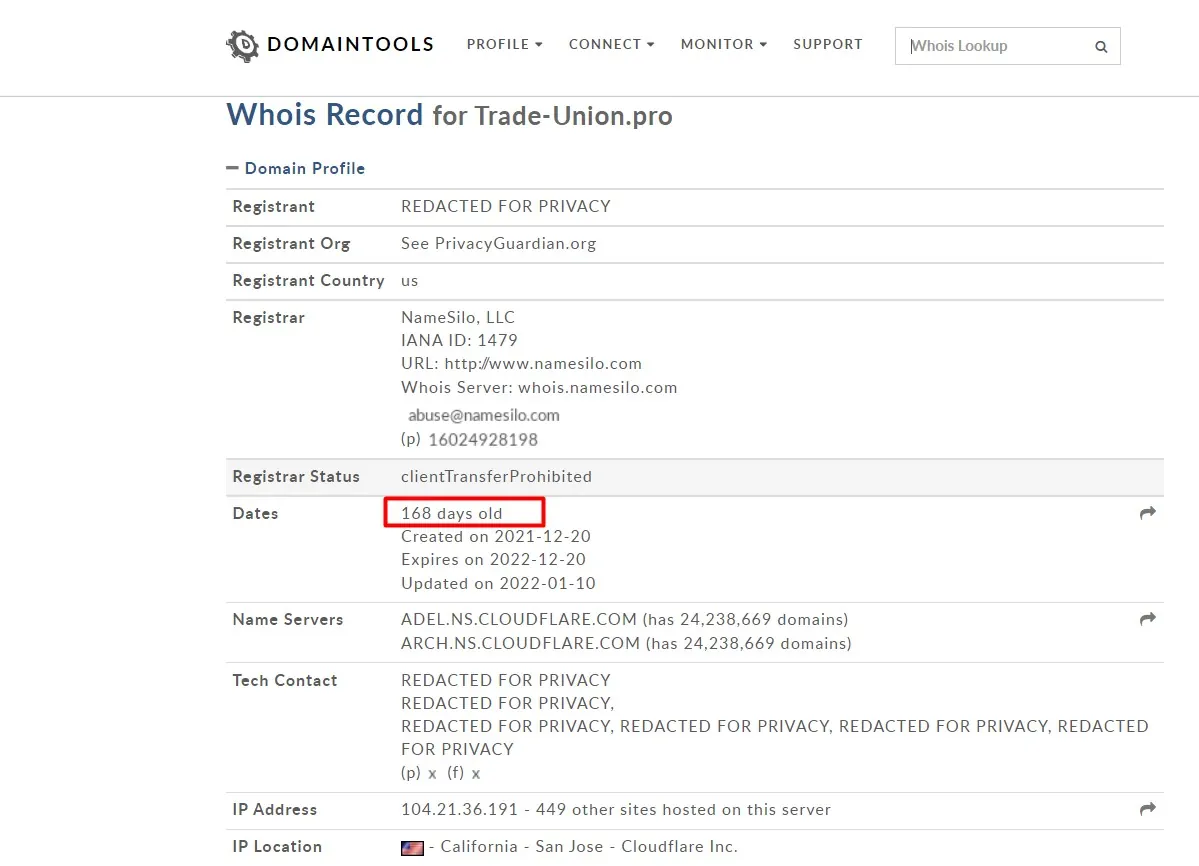
Task: Collapse the Domain Profile section
Action: click(x=296, y=168)
